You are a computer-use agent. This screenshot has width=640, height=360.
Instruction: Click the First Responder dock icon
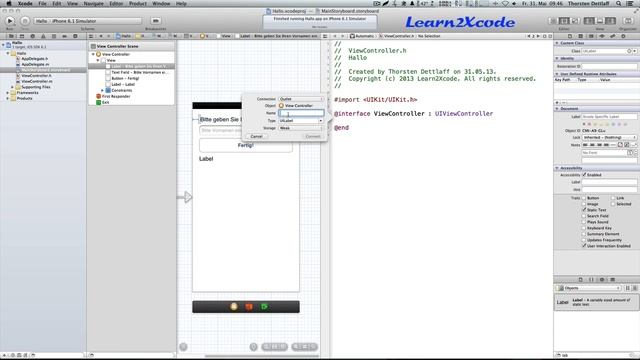point(249,307)
